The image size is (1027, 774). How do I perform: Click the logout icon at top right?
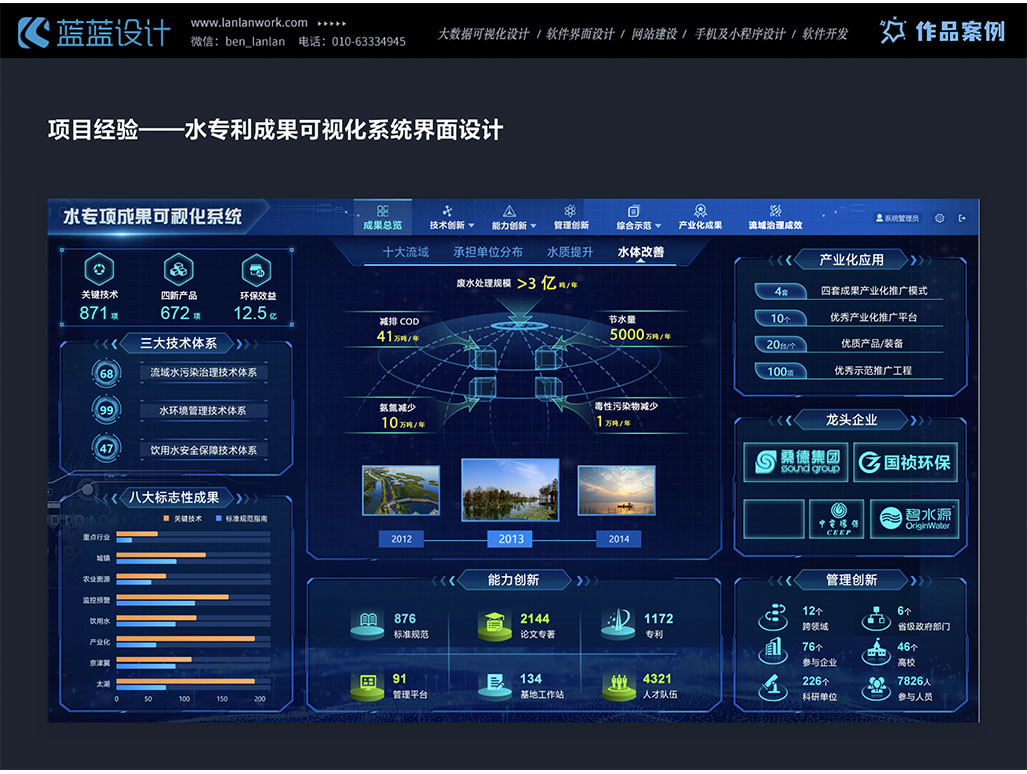[962, 218]
